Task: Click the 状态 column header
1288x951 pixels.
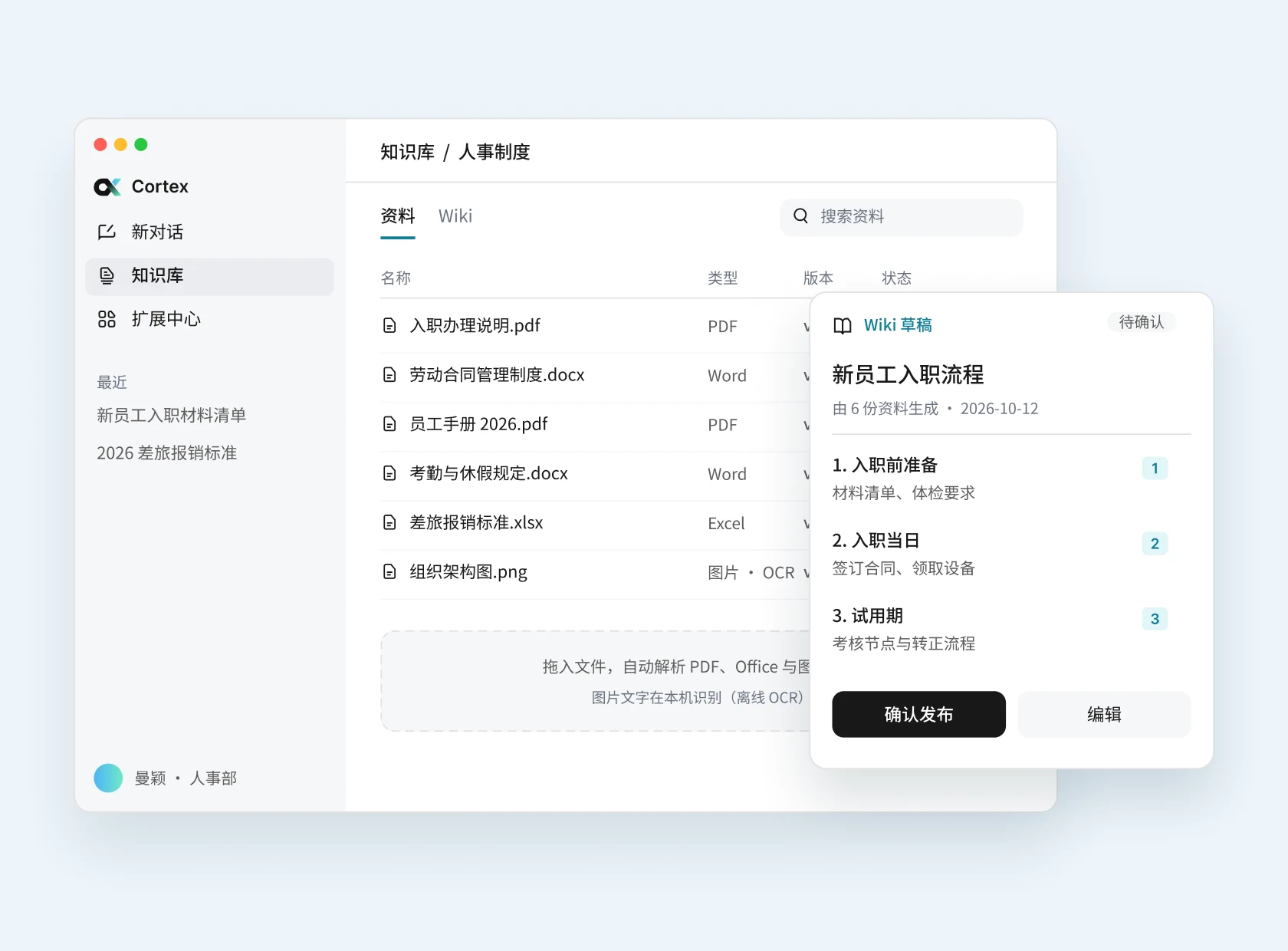Action: pyautogui.click(x=896, y=278)
